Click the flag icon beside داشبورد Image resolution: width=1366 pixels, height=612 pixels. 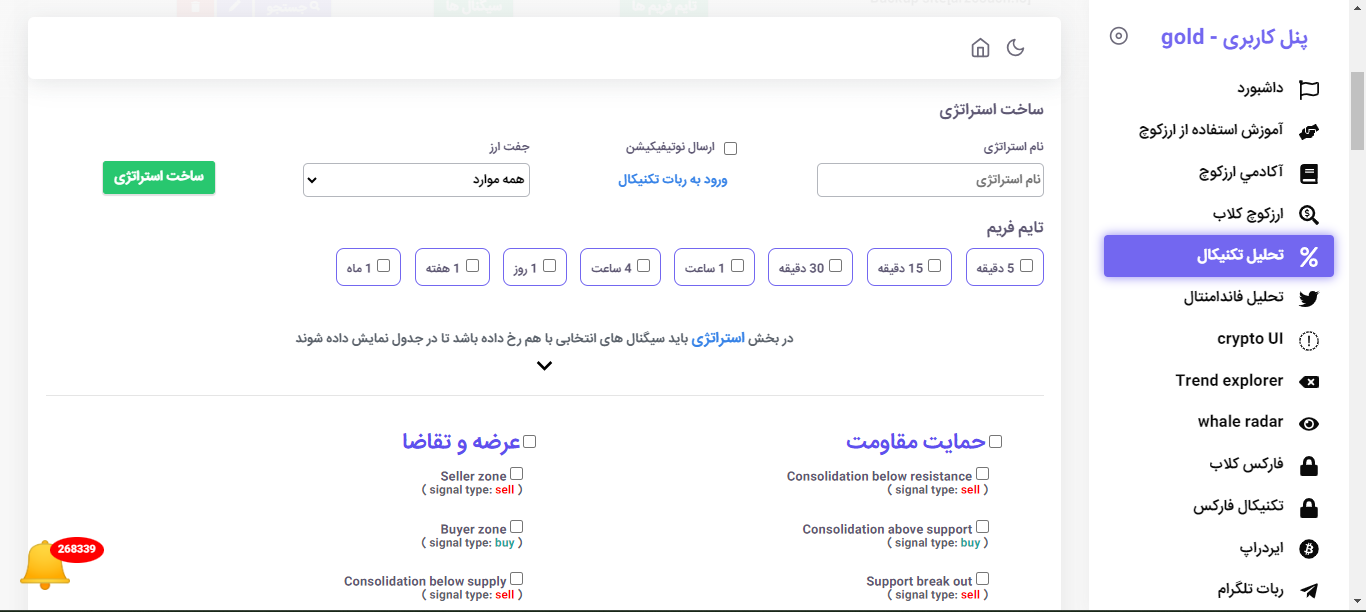click(1308, 90)
